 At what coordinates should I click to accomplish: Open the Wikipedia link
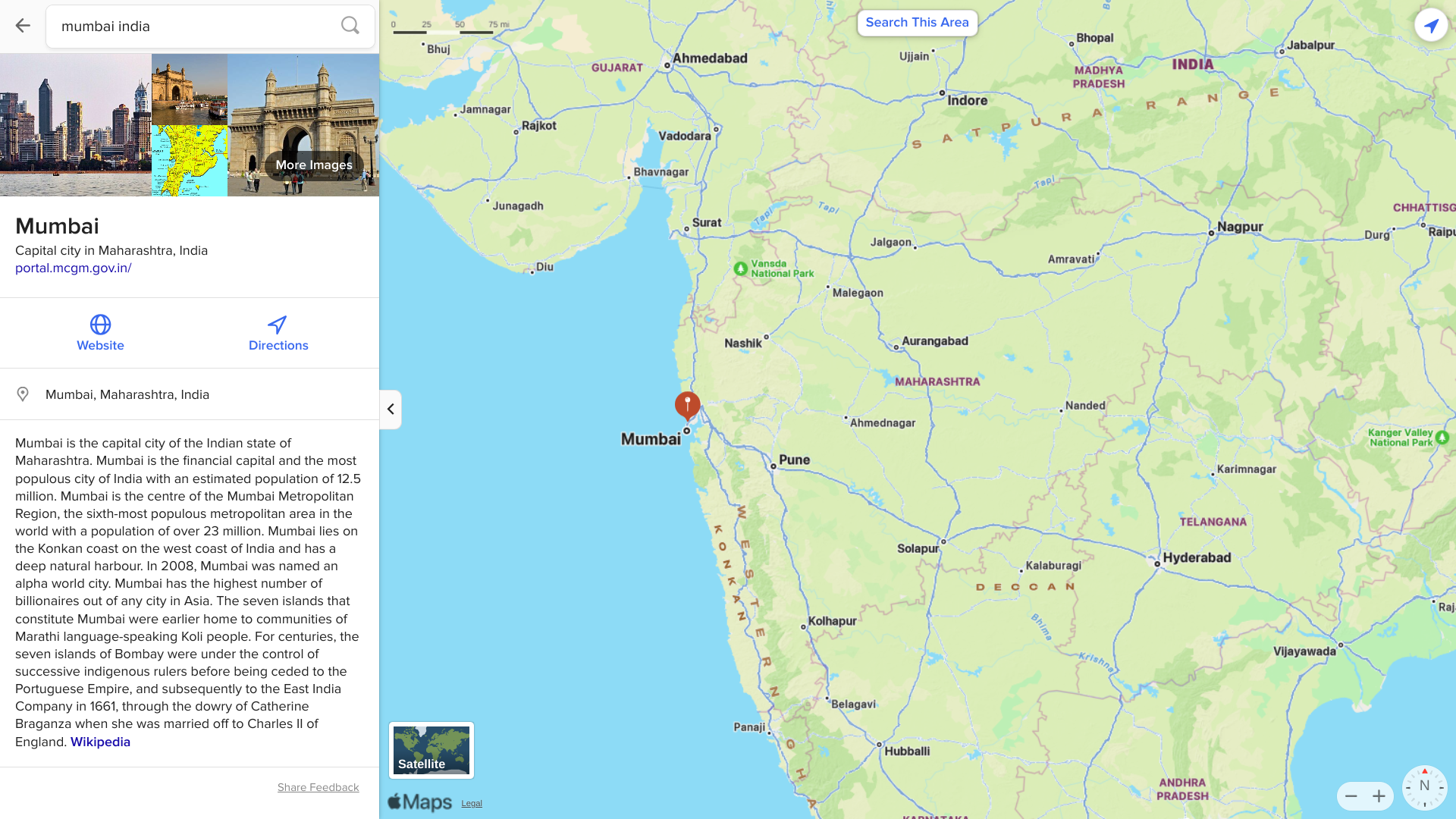pos(100,742)
